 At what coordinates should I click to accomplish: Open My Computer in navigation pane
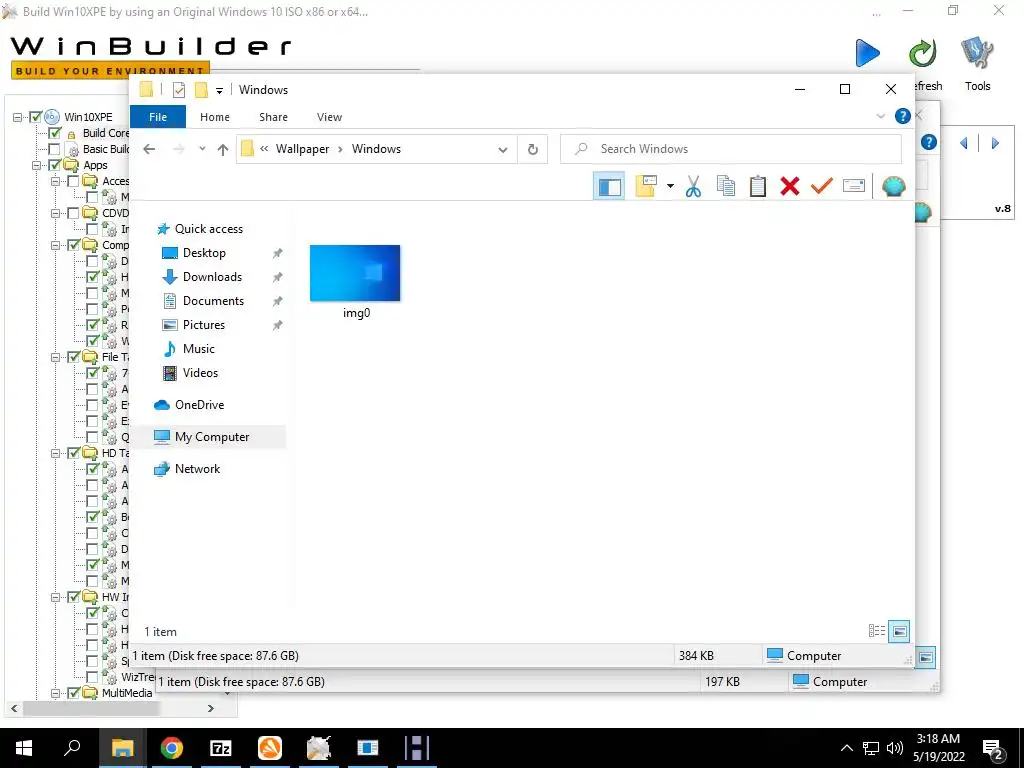point(212,437)
